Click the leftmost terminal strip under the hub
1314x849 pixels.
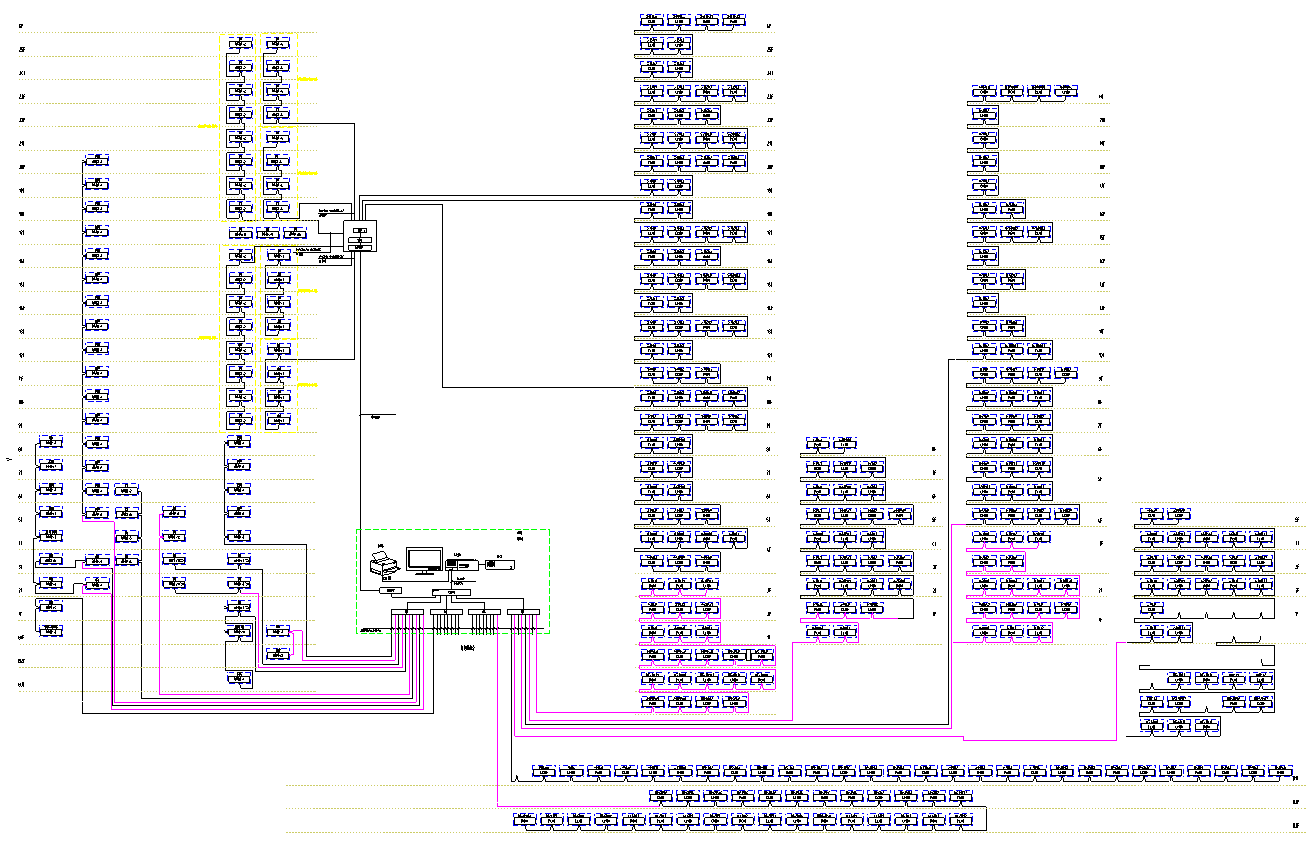[409, 612]
